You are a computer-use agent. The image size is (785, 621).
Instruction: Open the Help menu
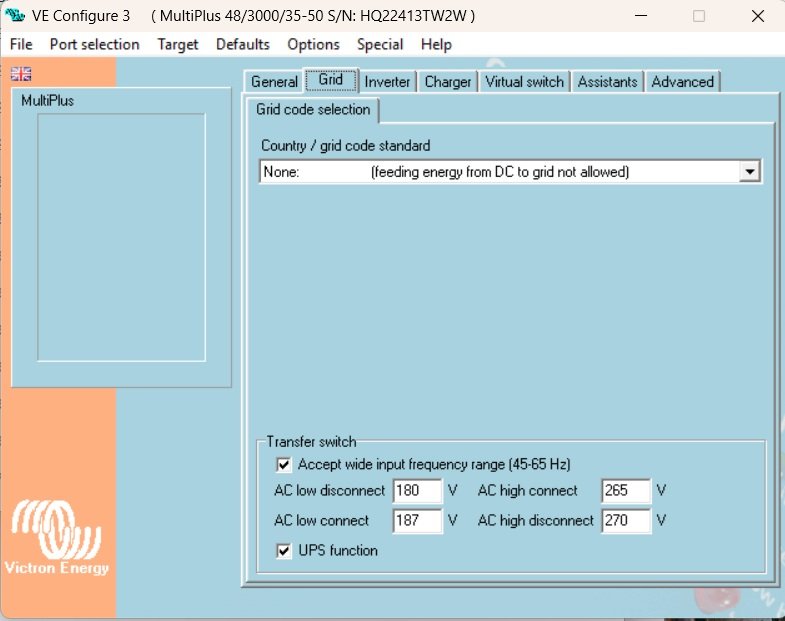(436, 45)
